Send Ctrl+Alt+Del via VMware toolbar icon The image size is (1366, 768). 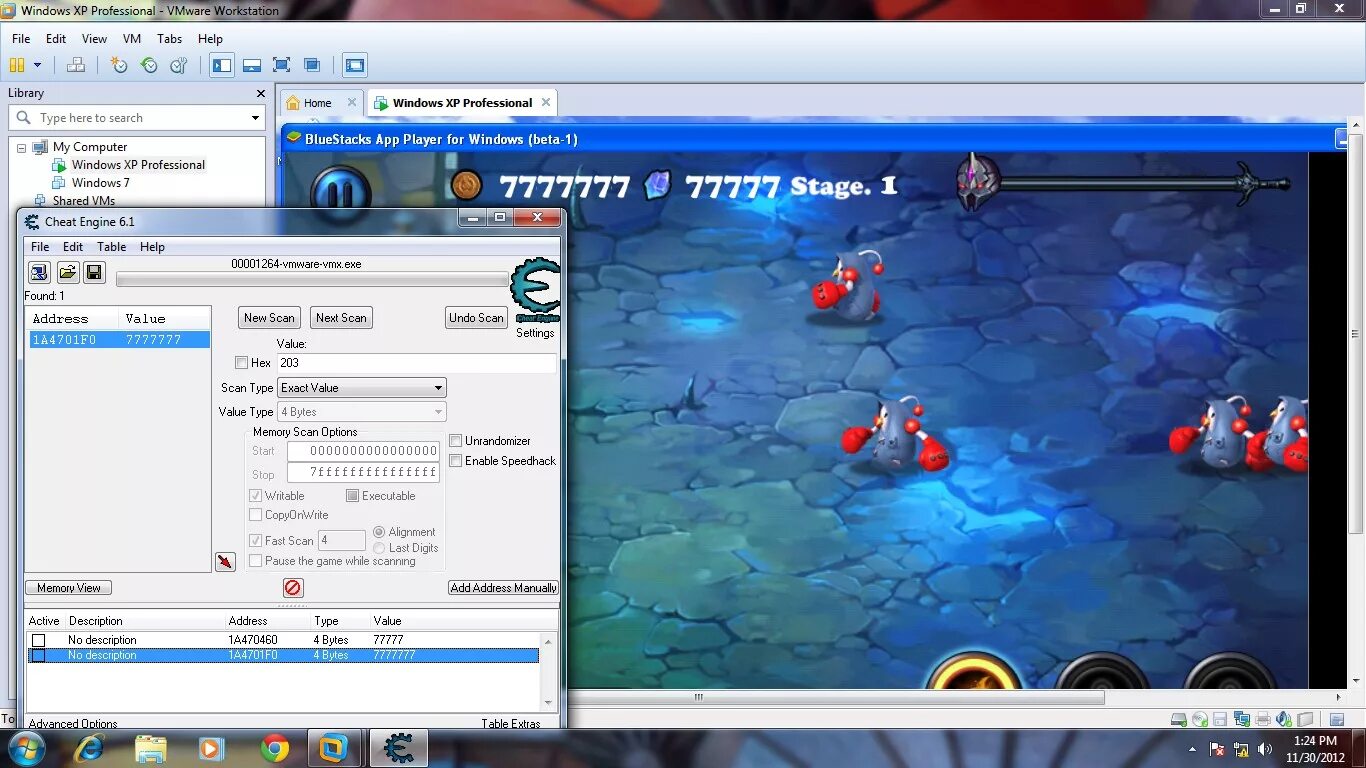click(76, 65)
